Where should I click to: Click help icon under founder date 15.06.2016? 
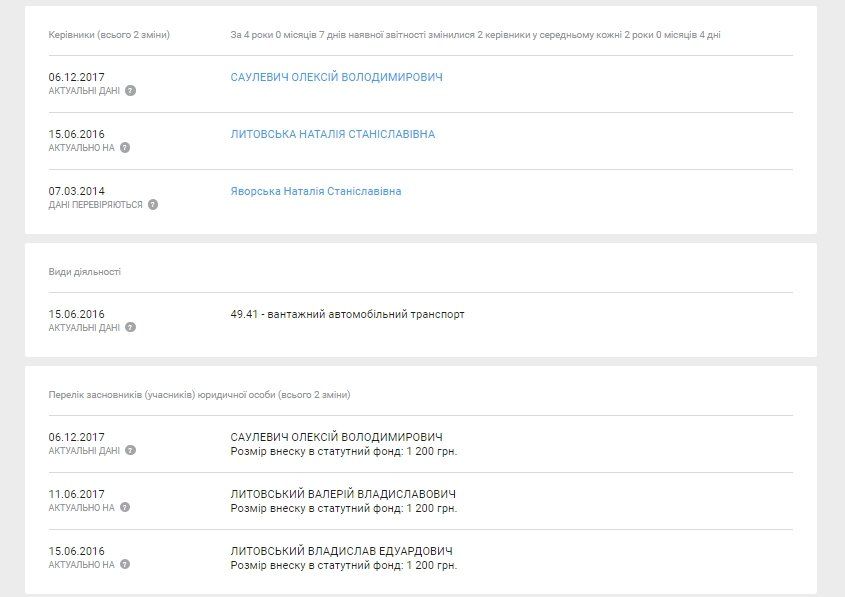click(x=125, y=565)
